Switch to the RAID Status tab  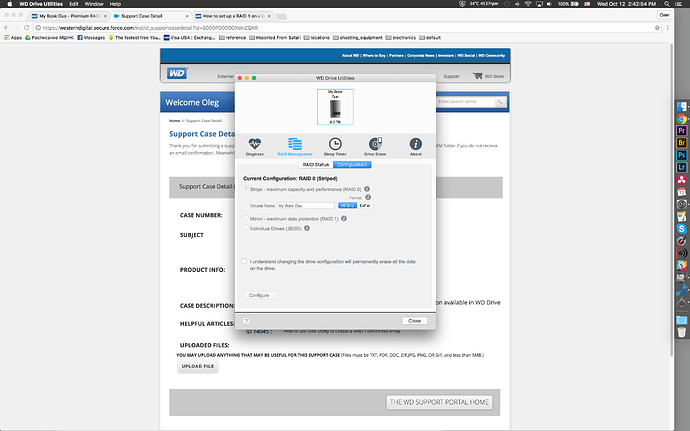click(316, 165)
